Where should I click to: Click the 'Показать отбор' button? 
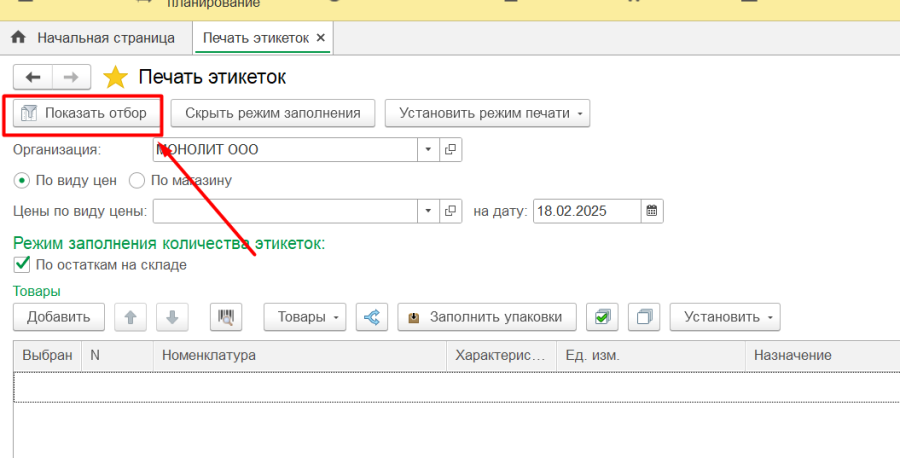coord(85,113)
